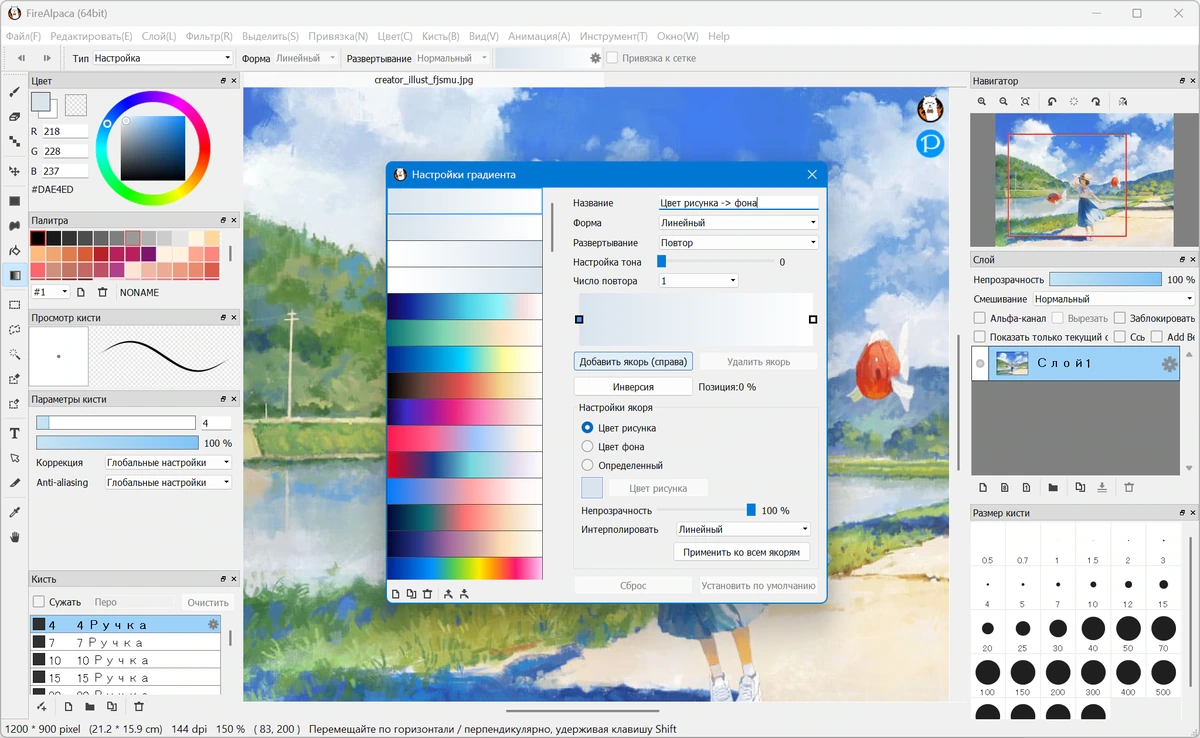Select the Hand pan tool

point(14,537)
